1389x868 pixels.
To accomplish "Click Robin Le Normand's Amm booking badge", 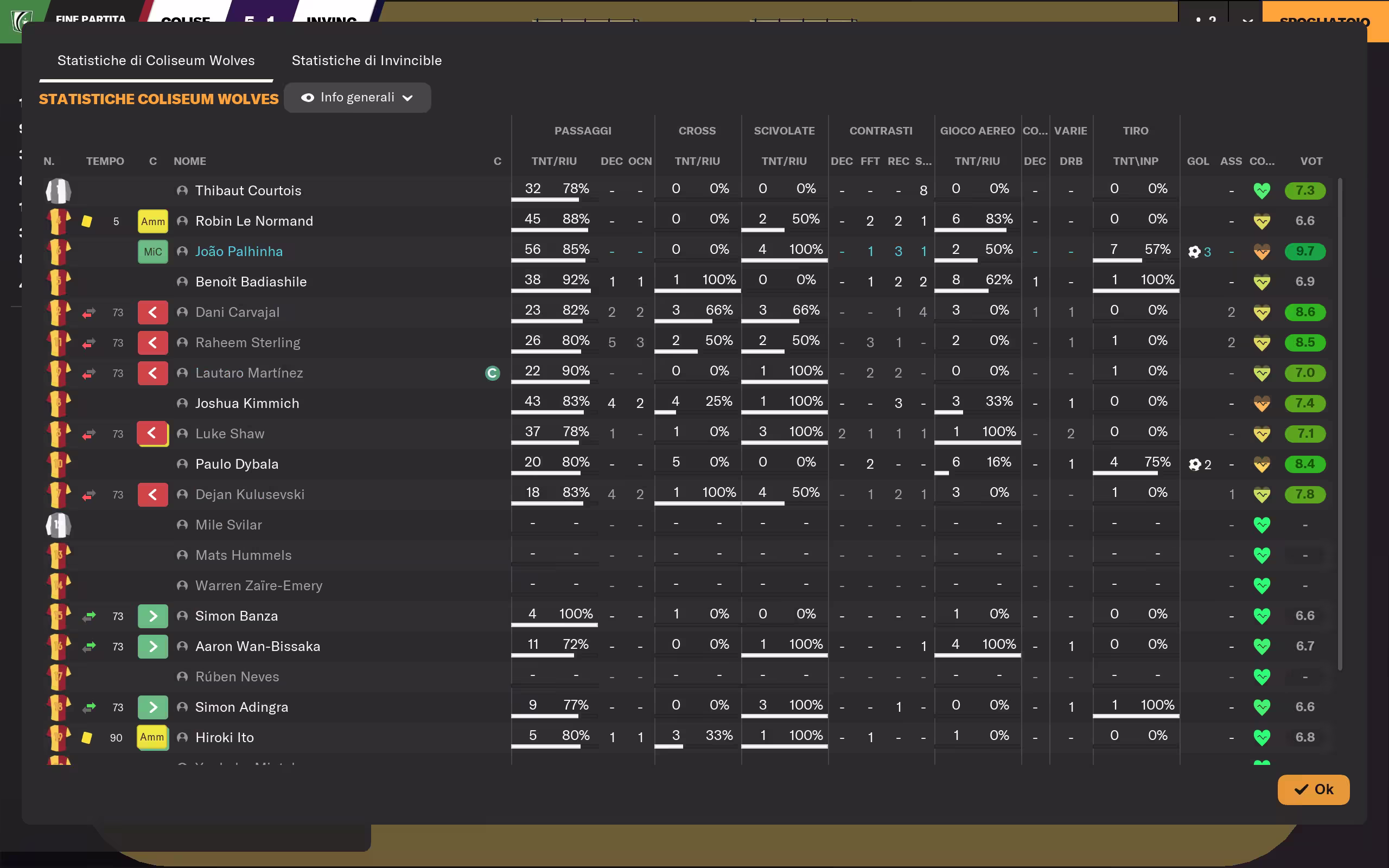I will tap(152, 221).
